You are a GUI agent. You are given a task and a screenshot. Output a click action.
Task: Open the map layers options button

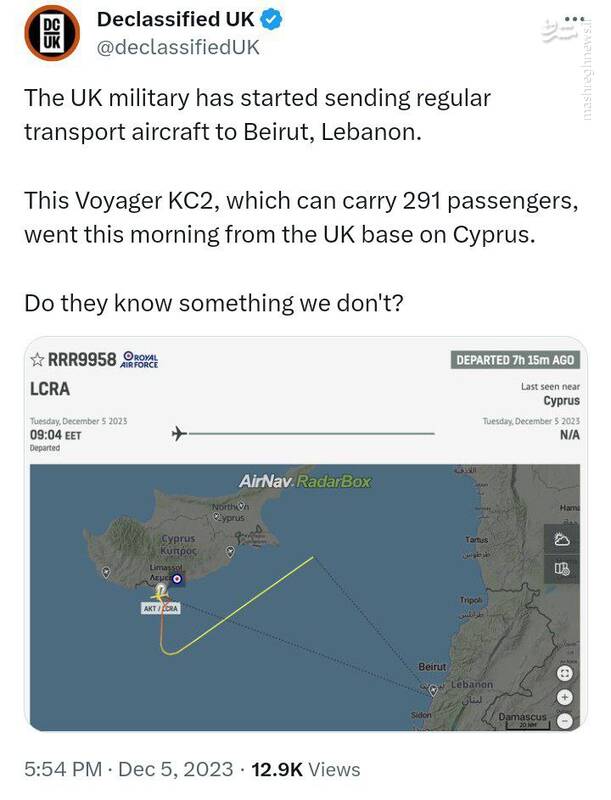(x=562, y=569)
